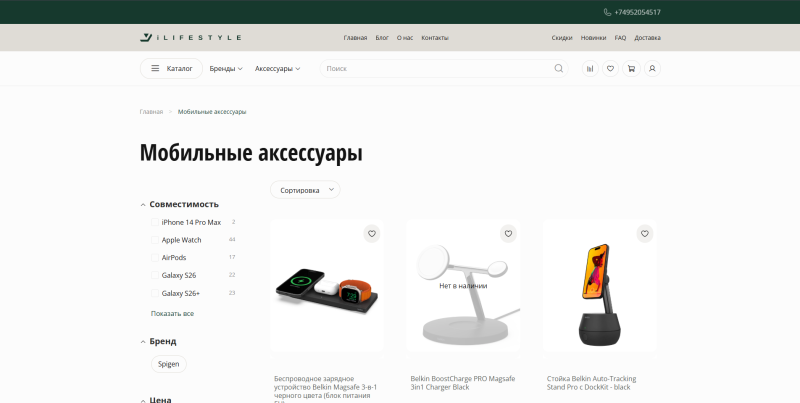Open the Каталог menu button
The height and width of the screenshot is (403, 800).
coord(171,68)
